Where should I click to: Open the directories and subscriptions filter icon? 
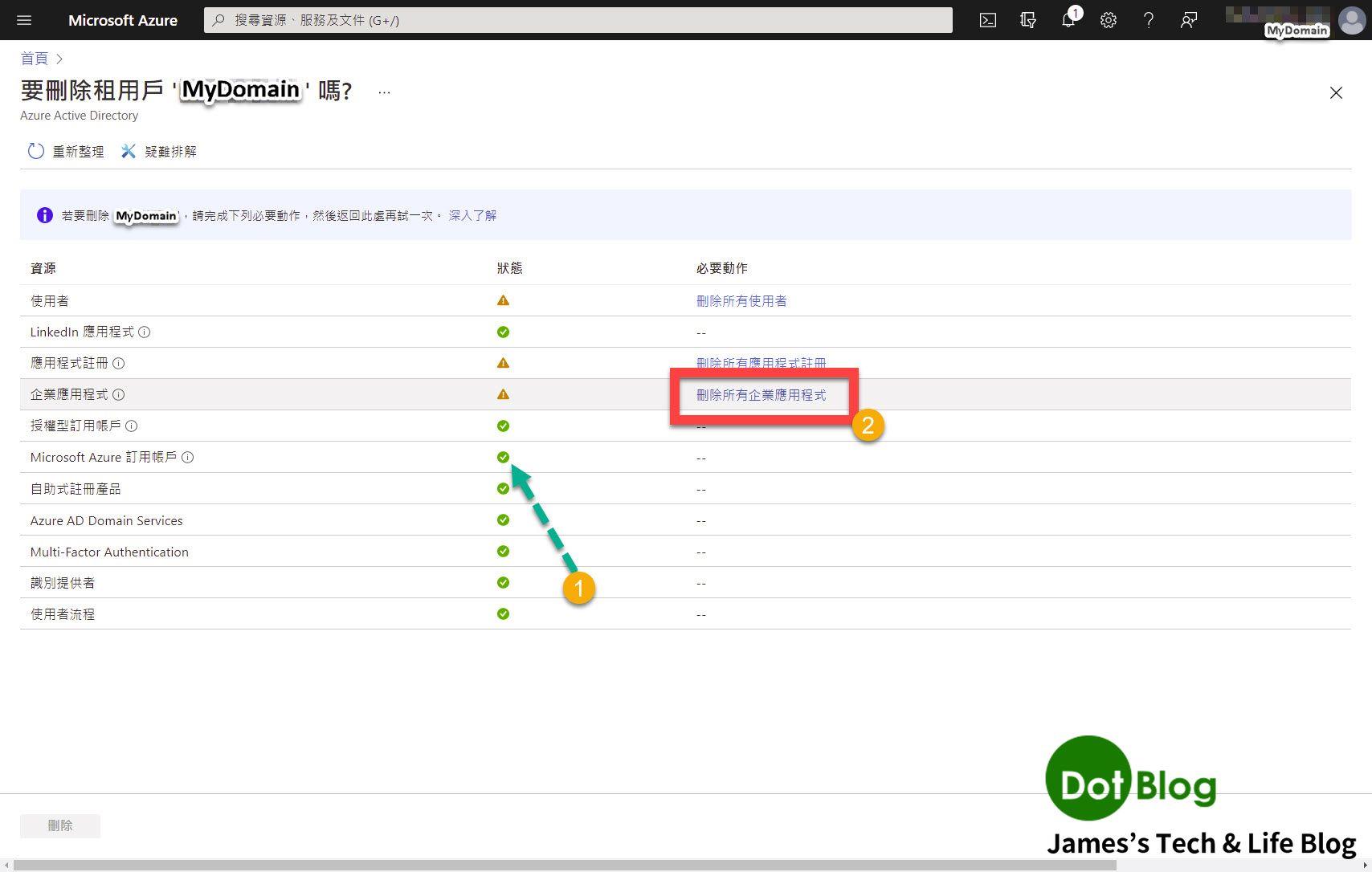click(1028, 20)
